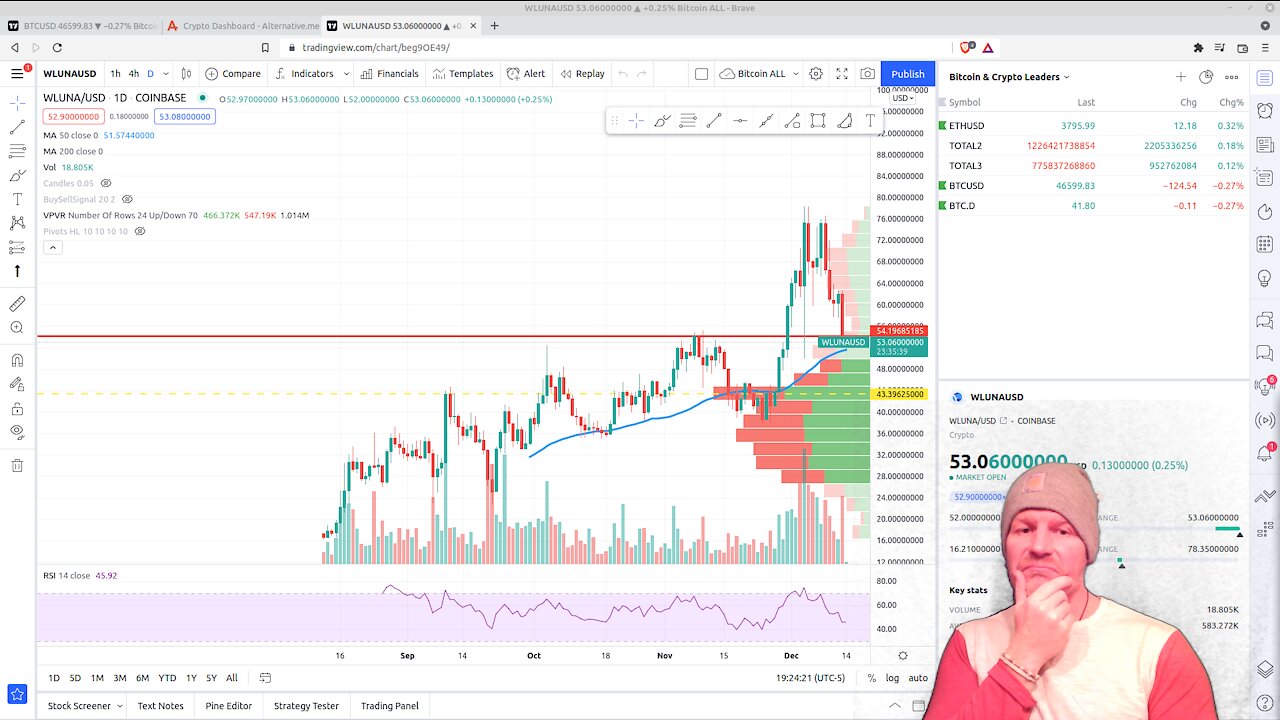The height and width of the screenshot is (720, 1280).
Task: Select the 3M date range button
Action: click(x=119, y=678)
